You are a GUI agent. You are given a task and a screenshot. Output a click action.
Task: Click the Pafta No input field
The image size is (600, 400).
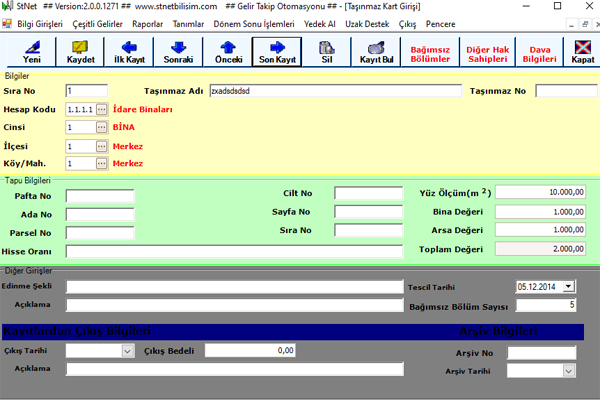(x=100, y=196)
